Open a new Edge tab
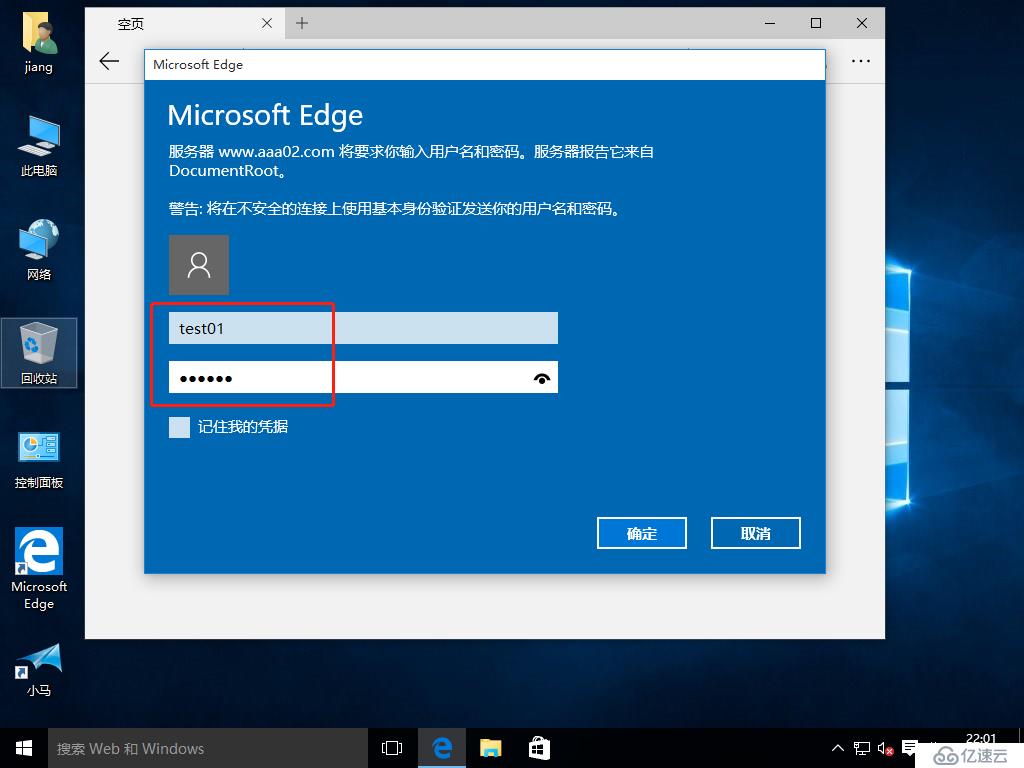The width and height of the screenshot is (1024, 768). [x=302, y=24]
